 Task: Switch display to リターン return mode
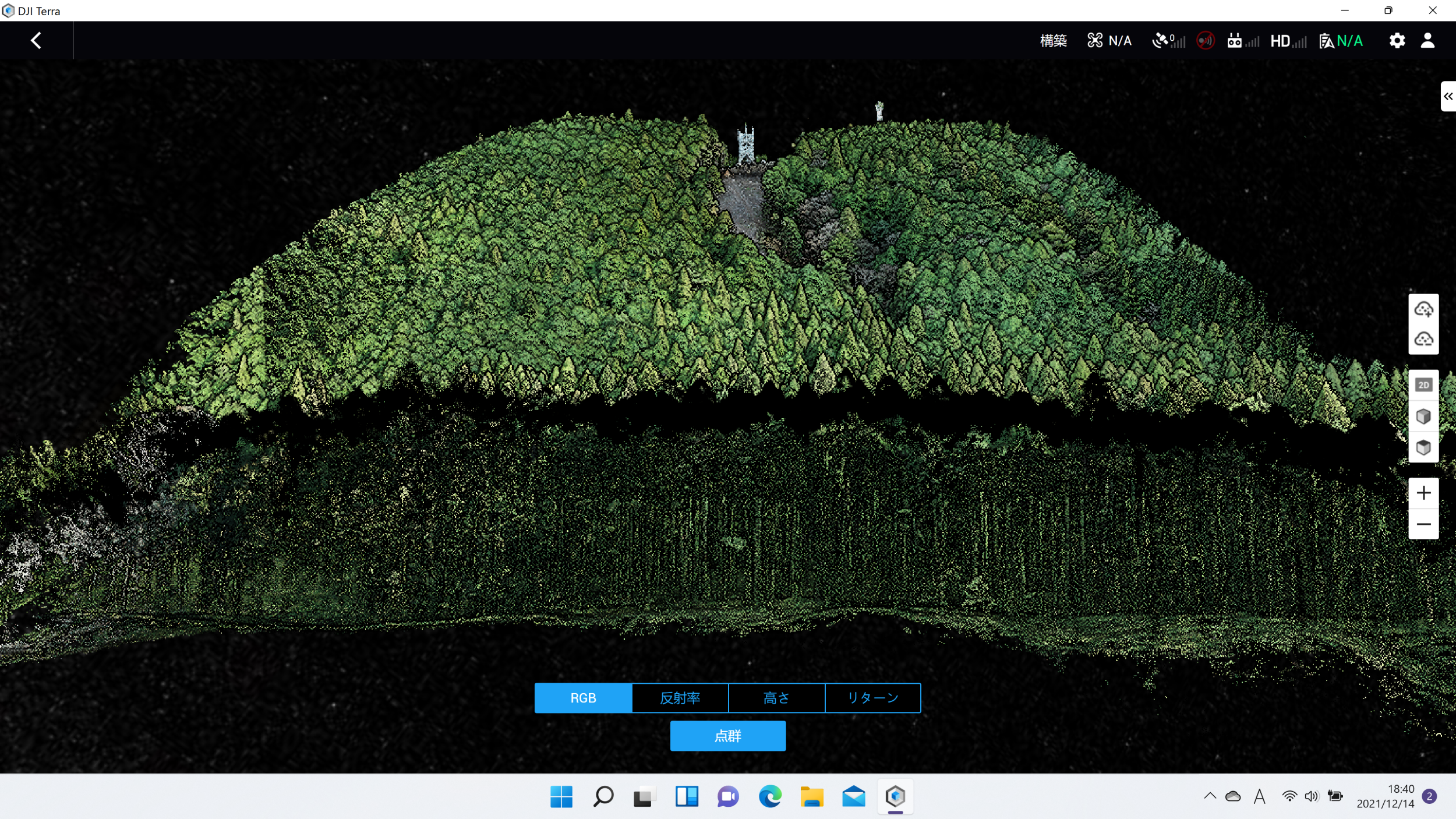(872, 698)
